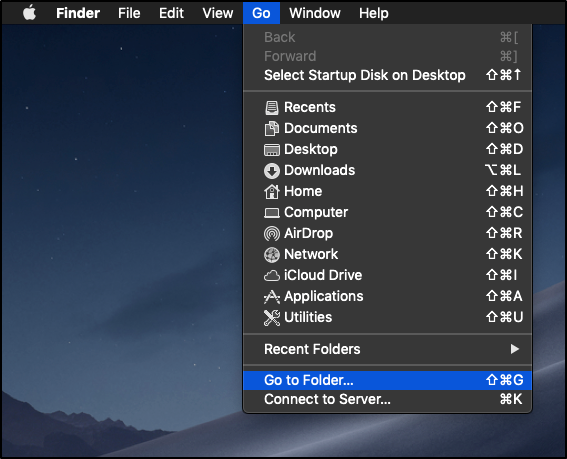
Task: Click the Home house icon
Action: [x=272, y=191]
